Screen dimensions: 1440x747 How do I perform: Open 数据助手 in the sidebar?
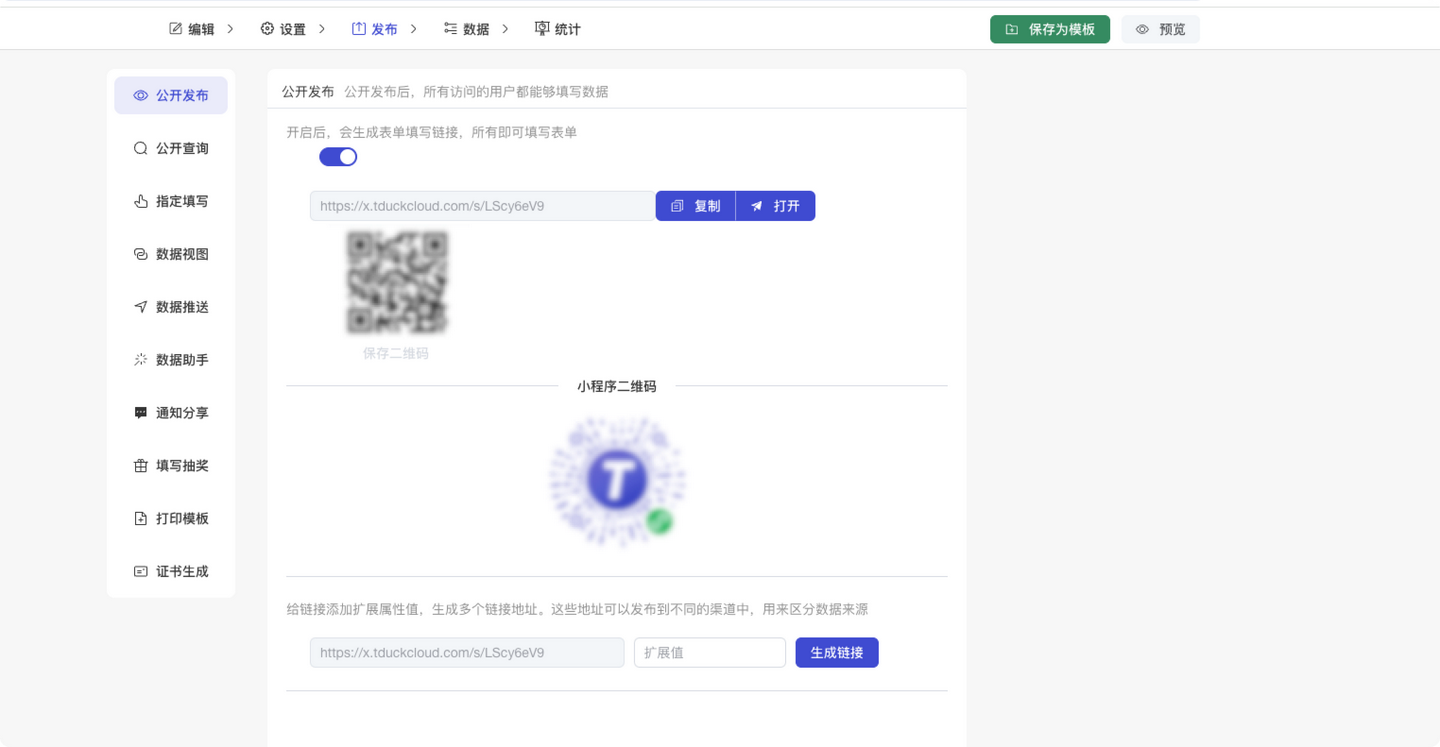[x=171, y=360]
